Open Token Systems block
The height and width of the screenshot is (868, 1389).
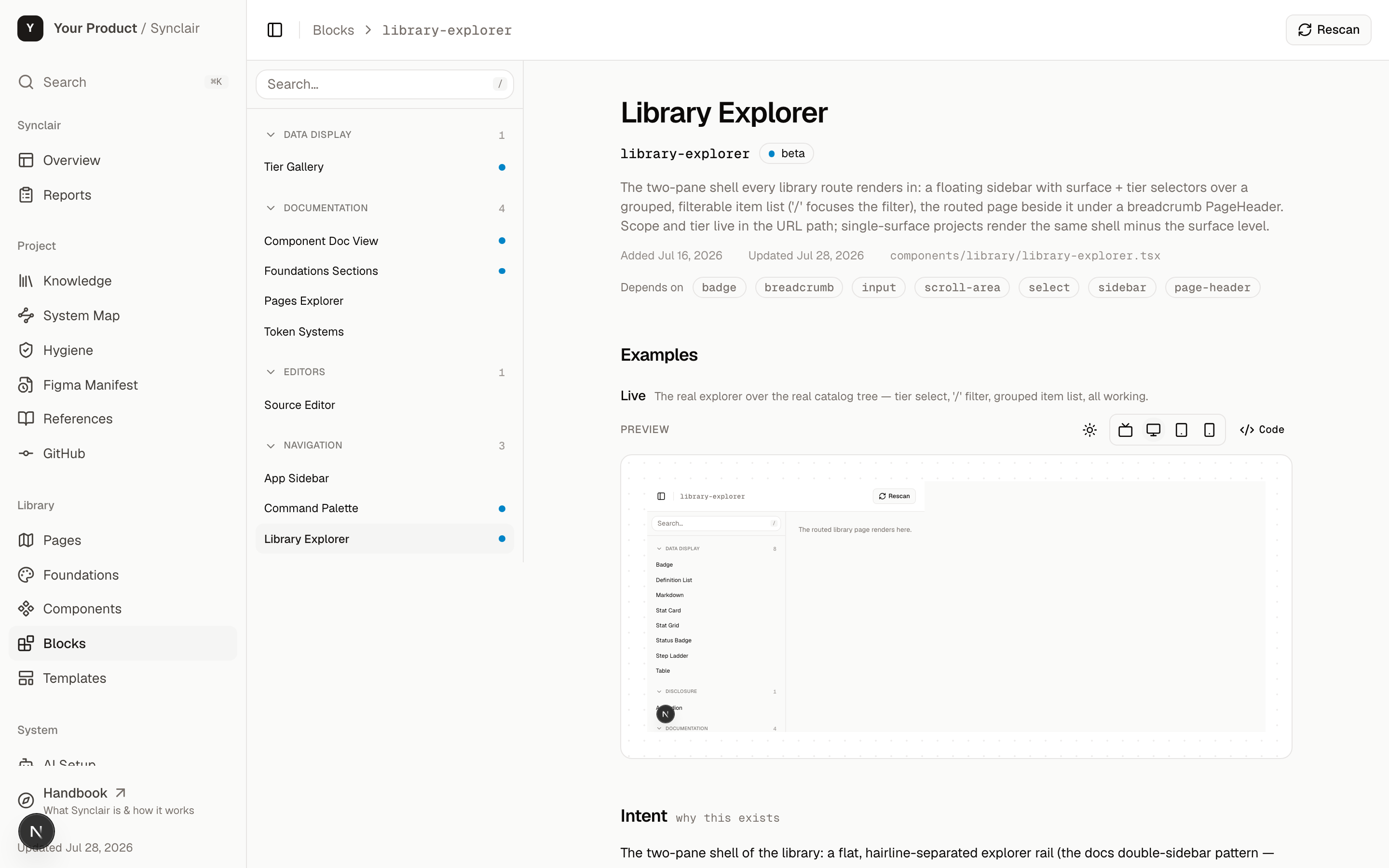coord(384,332)
